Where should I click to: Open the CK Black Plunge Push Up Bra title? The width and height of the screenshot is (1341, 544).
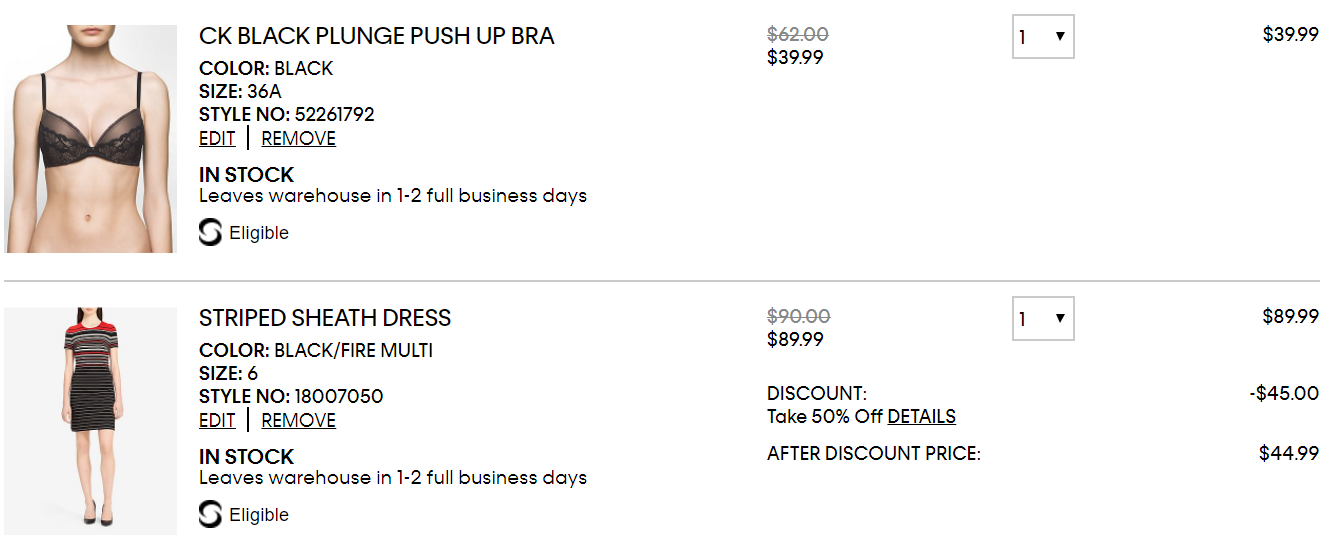coord(376,36)
